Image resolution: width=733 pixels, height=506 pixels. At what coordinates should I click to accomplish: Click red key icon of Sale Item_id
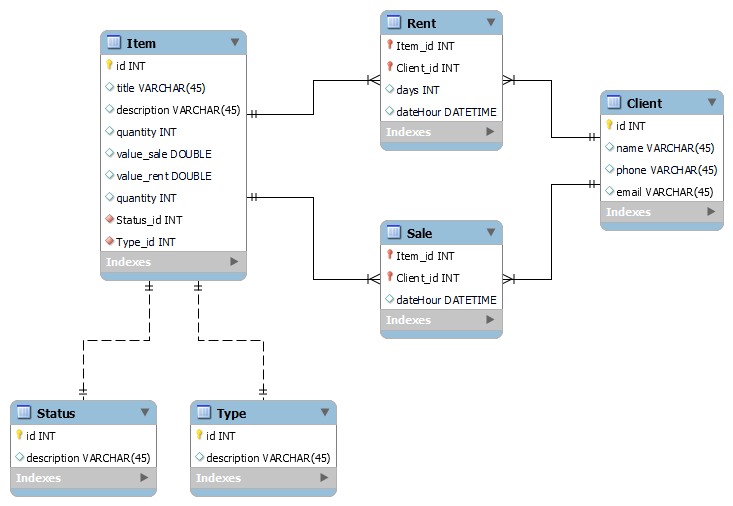(x=390, y=254)
